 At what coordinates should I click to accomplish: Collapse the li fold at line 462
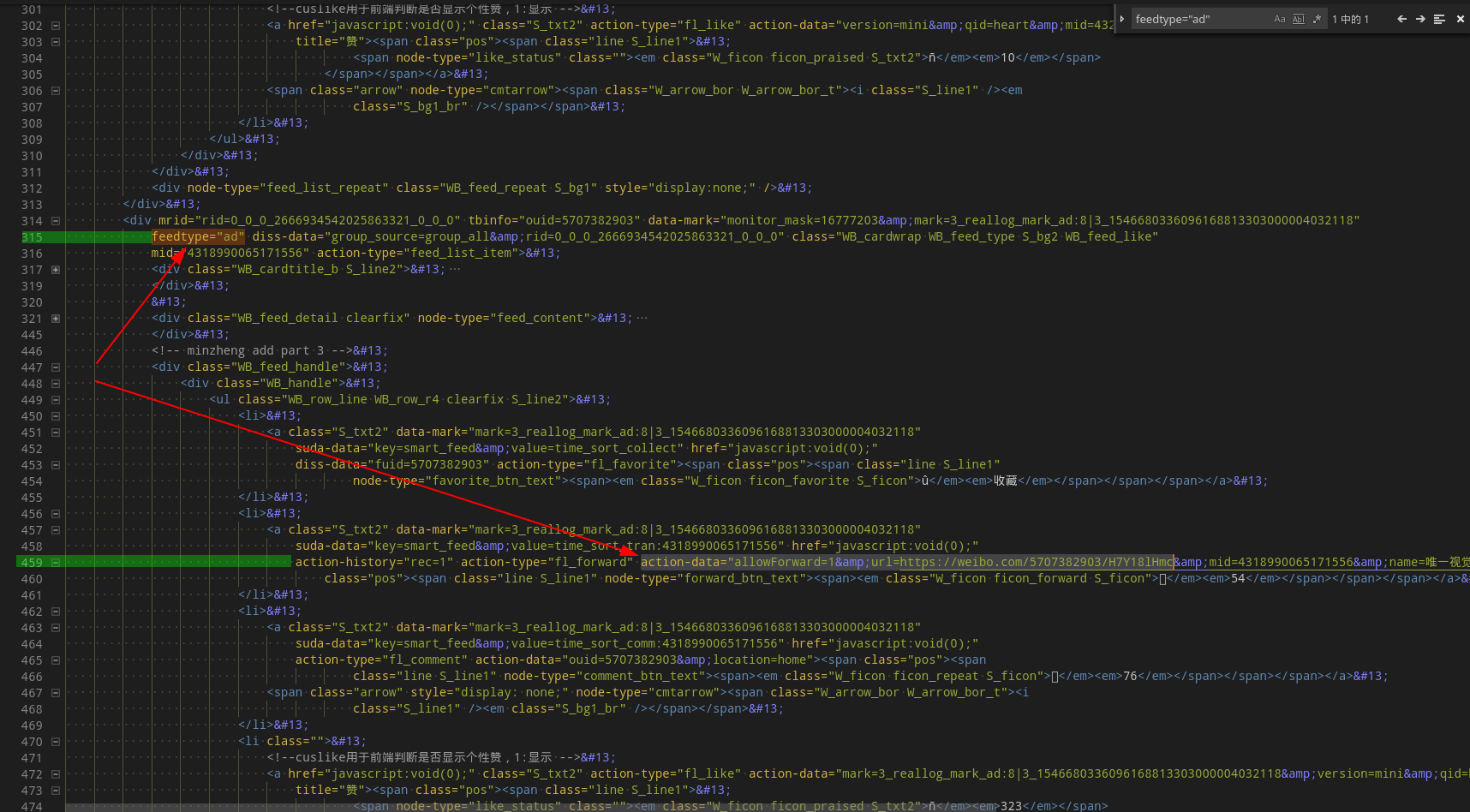(x=56, y=612)
